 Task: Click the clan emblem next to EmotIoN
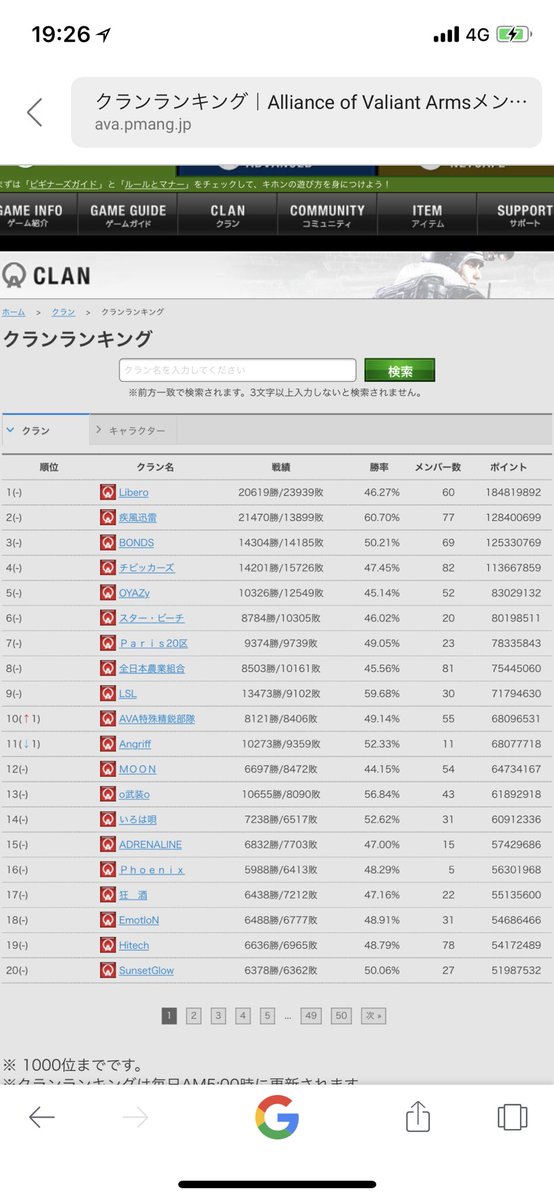coord(108,919)
